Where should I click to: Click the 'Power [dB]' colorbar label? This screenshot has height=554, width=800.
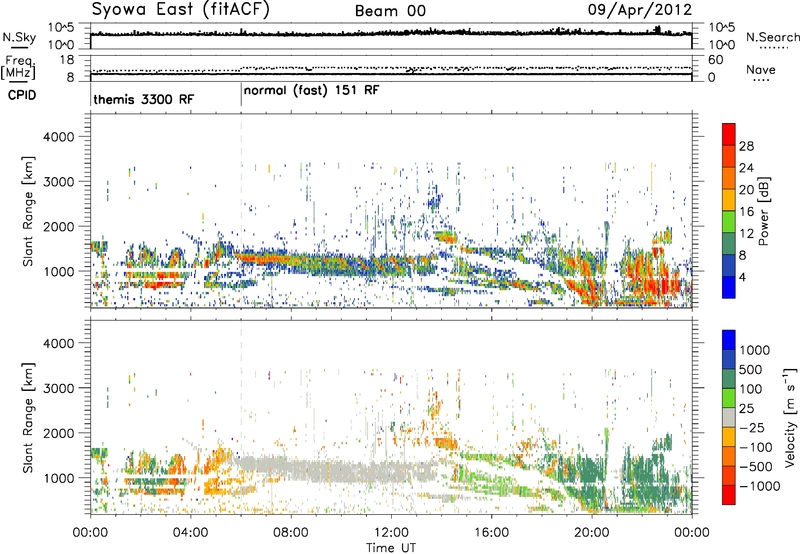[764, 211]
